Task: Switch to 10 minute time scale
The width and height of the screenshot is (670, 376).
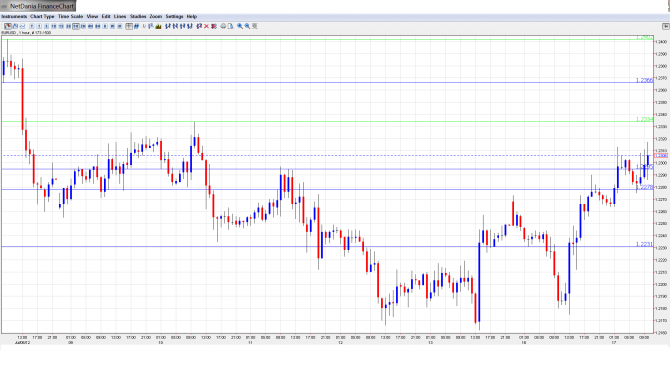Action: tap(53, 26)
